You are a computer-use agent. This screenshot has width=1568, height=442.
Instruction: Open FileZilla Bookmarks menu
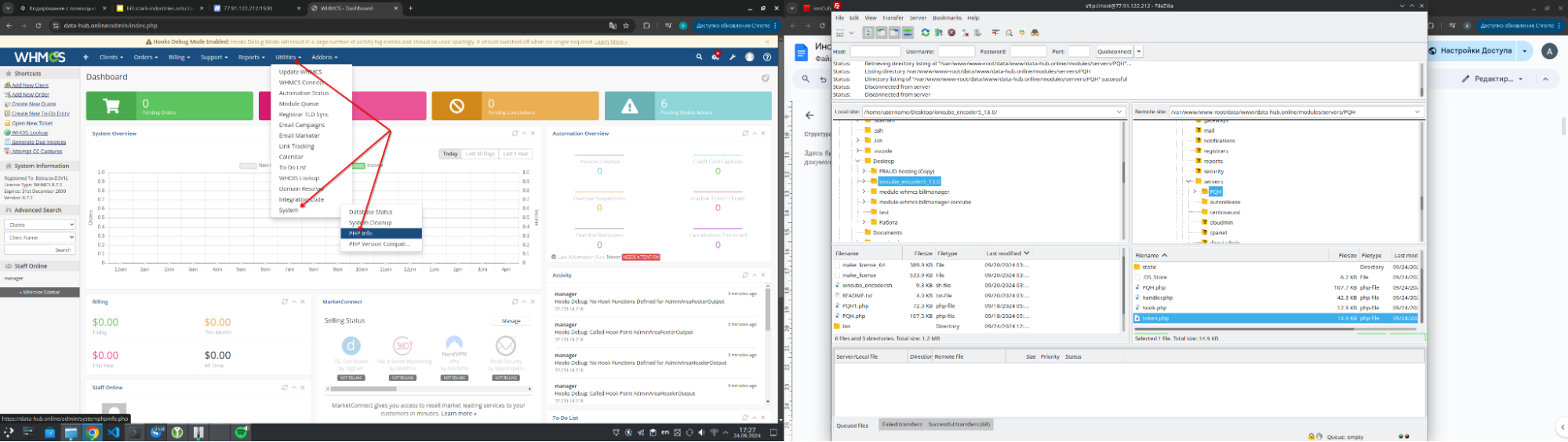[x=947, y=17]
